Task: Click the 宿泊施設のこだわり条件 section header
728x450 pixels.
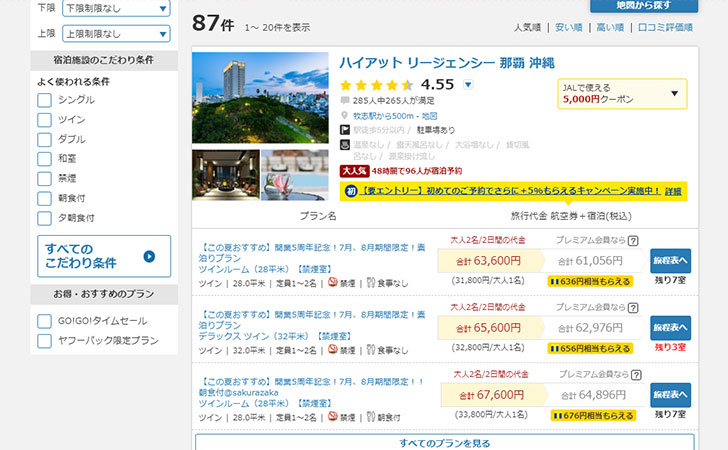Action: 104,60
